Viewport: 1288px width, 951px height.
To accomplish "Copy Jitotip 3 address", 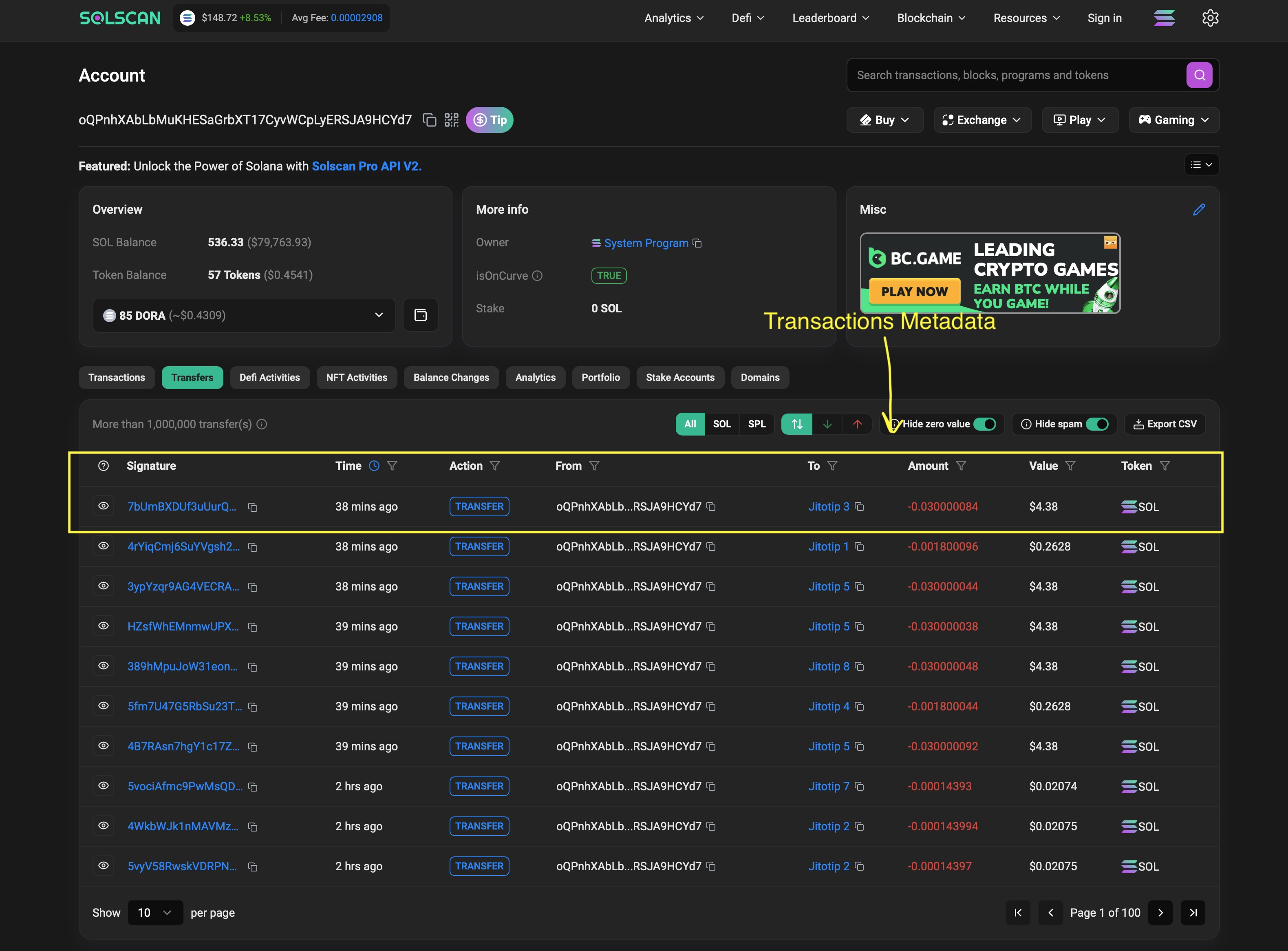I will (860, 506).
